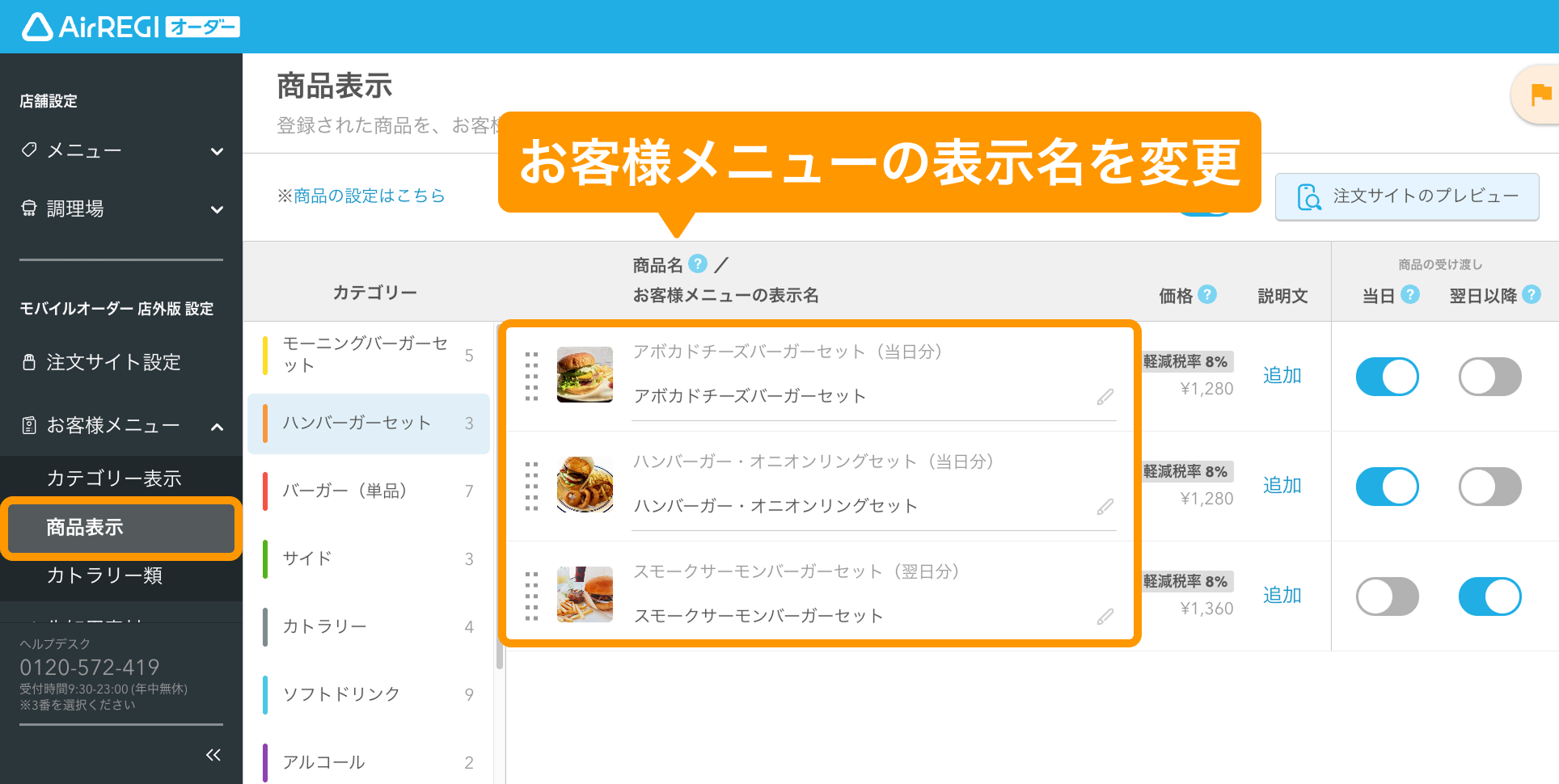Select ハンバーガーセット category
Screen dimensions: 1559x784
coord(369,423)
